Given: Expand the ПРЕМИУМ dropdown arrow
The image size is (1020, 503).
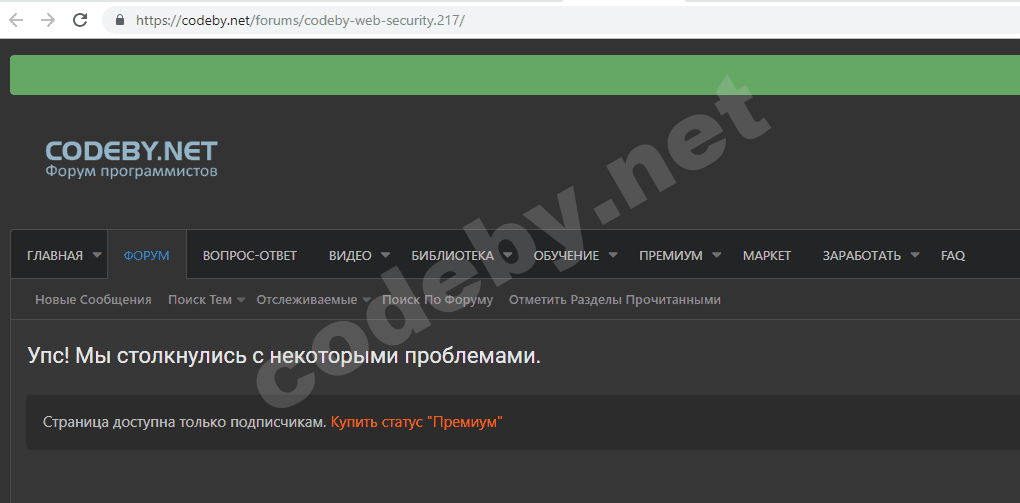Looking at the screenshot, I should click(x=716, y=255).
